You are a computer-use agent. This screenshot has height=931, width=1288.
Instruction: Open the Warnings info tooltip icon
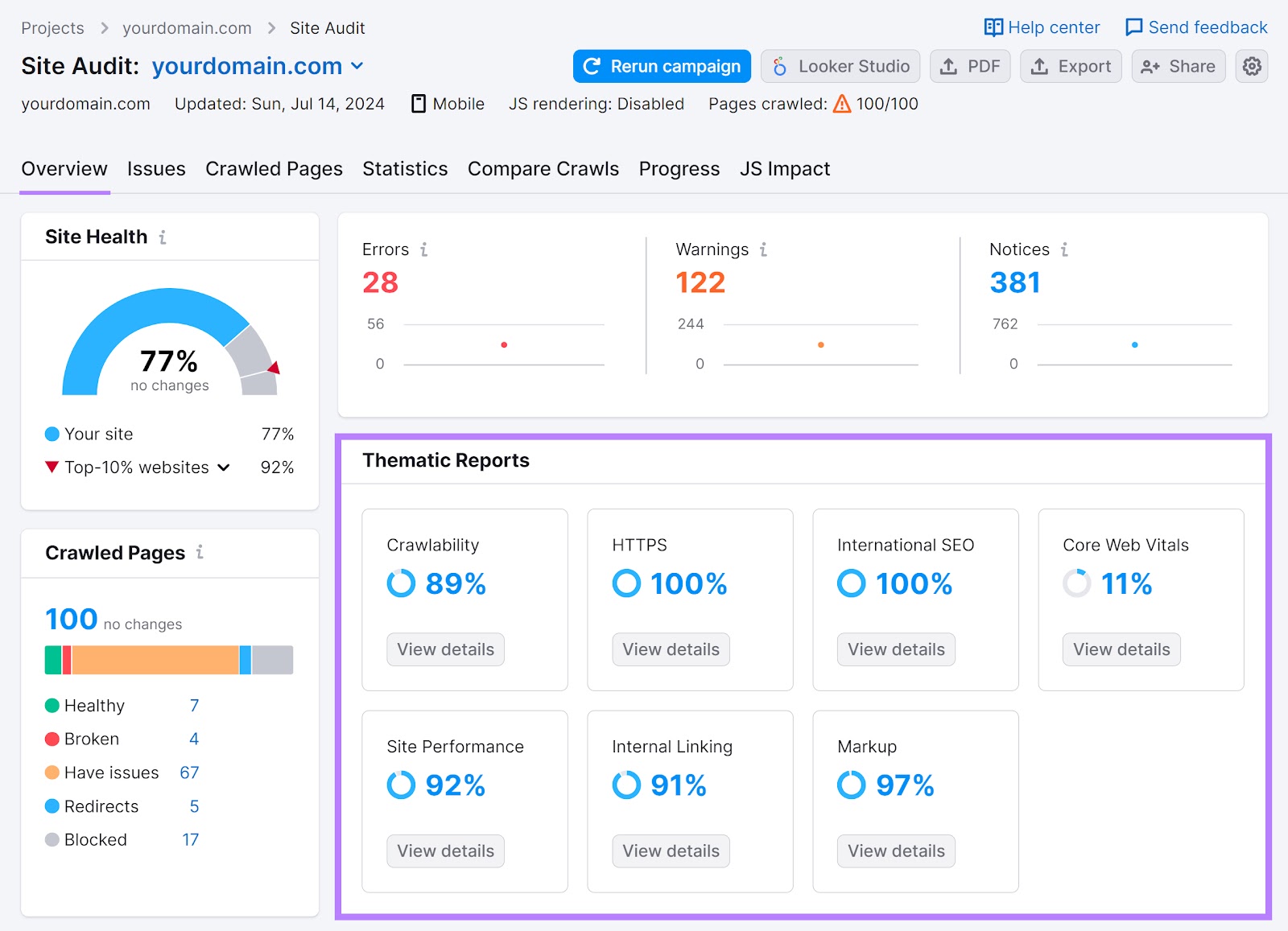(x=762, y=249)
